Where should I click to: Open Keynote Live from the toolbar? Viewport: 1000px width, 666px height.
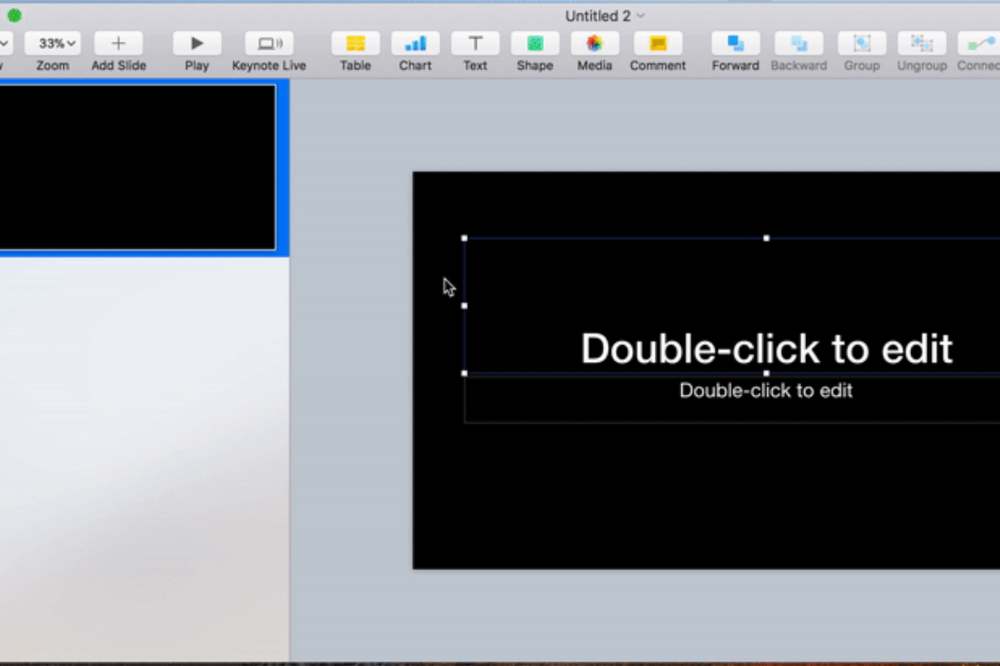(269, 43)
